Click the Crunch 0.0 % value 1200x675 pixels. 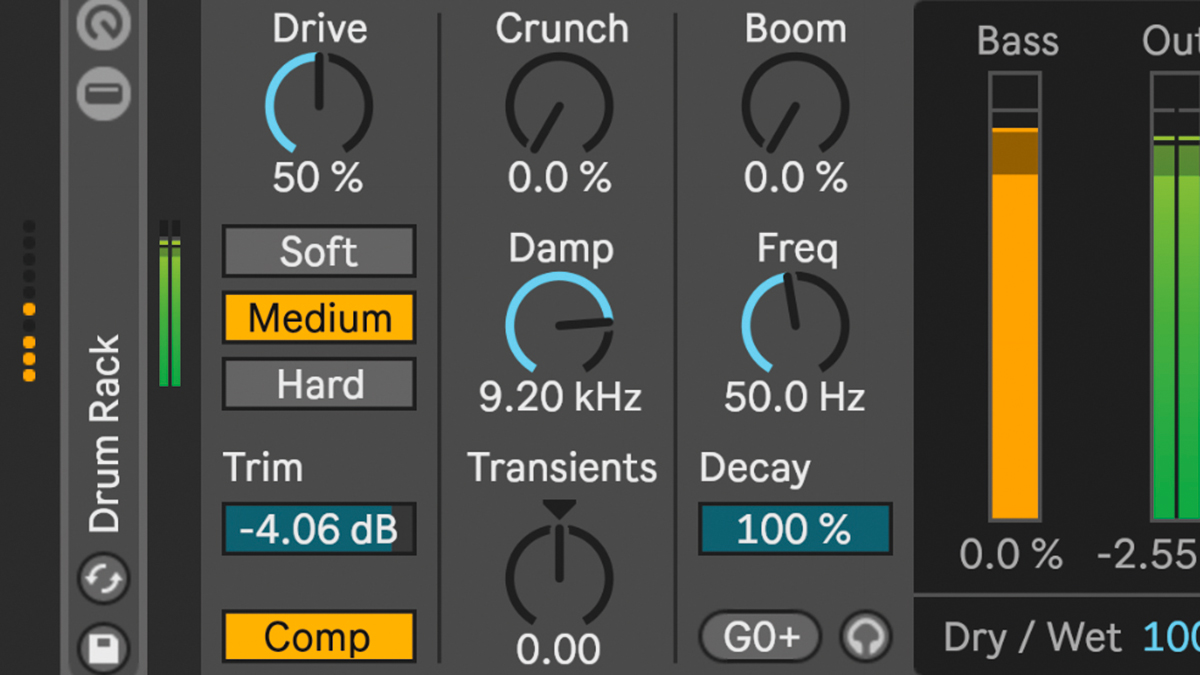click(x=559, y=178)
